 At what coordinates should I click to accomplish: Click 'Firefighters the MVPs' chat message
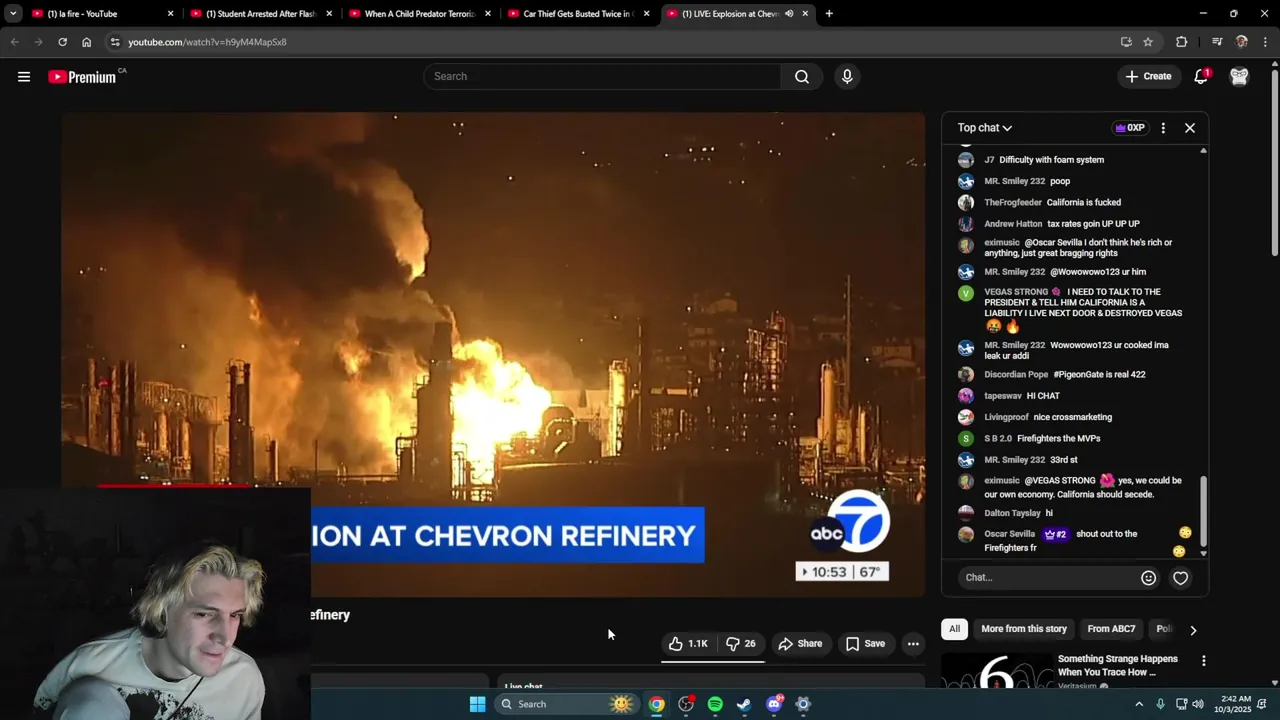tap(1058, 439)
